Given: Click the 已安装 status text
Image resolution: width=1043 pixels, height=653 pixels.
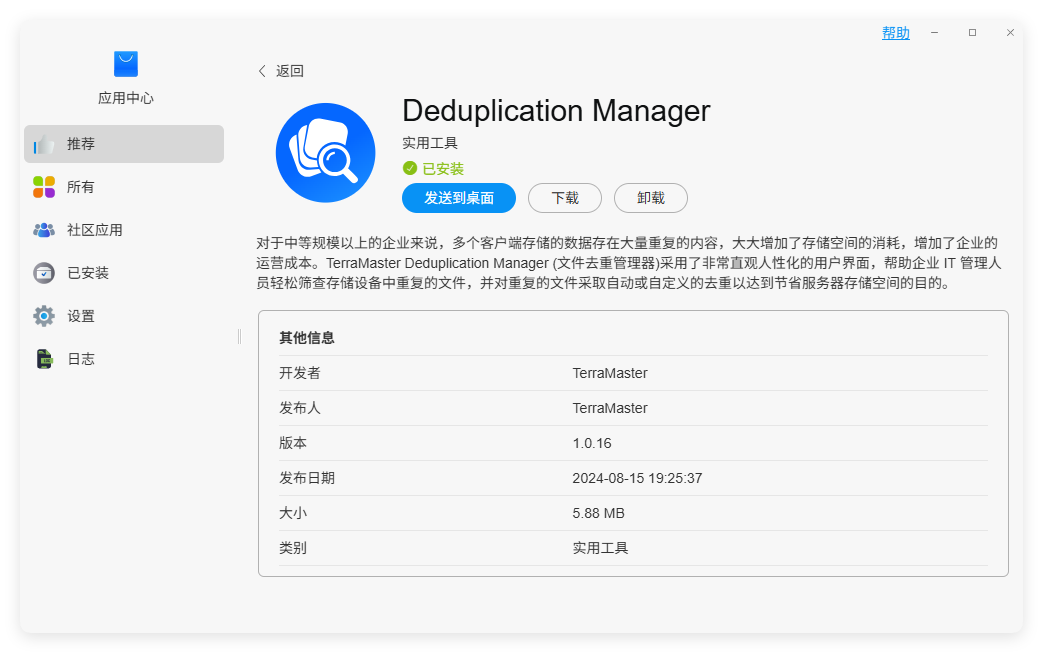Looking at the screenshot, I should click(443, 168).
